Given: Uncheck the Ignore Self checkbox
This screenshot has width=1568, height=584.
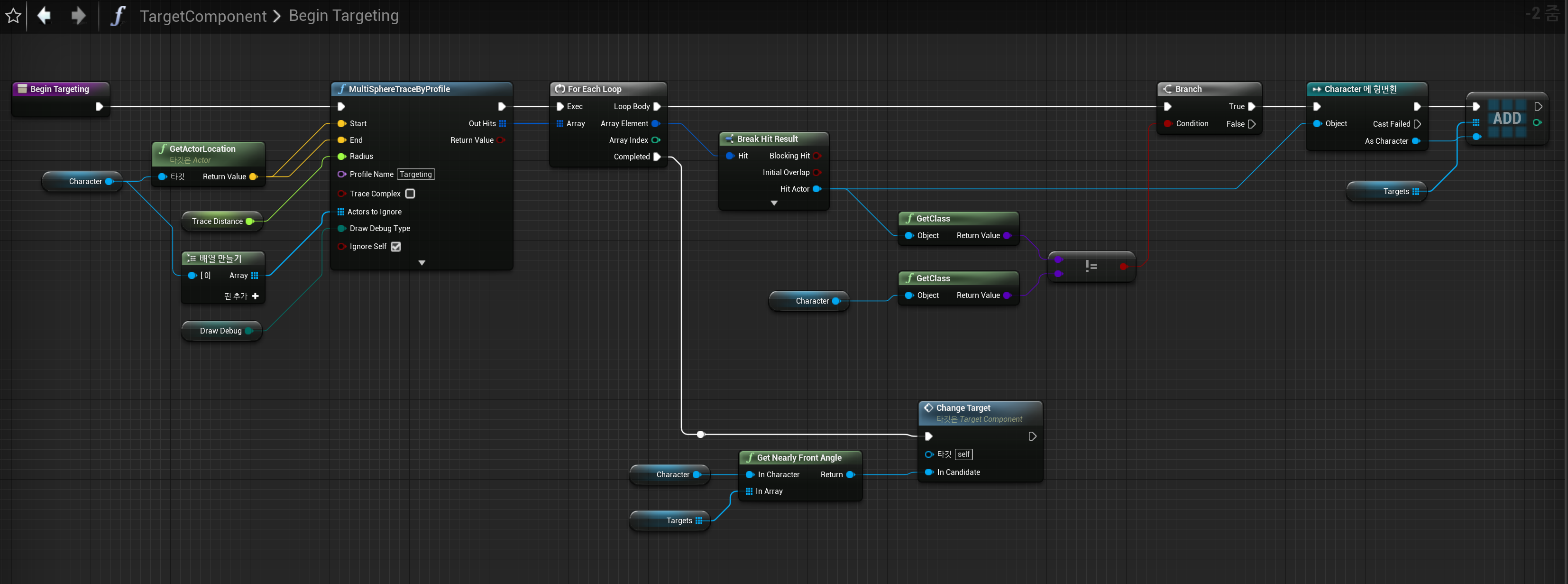Looking at the screenshot, I should point(396,247).
